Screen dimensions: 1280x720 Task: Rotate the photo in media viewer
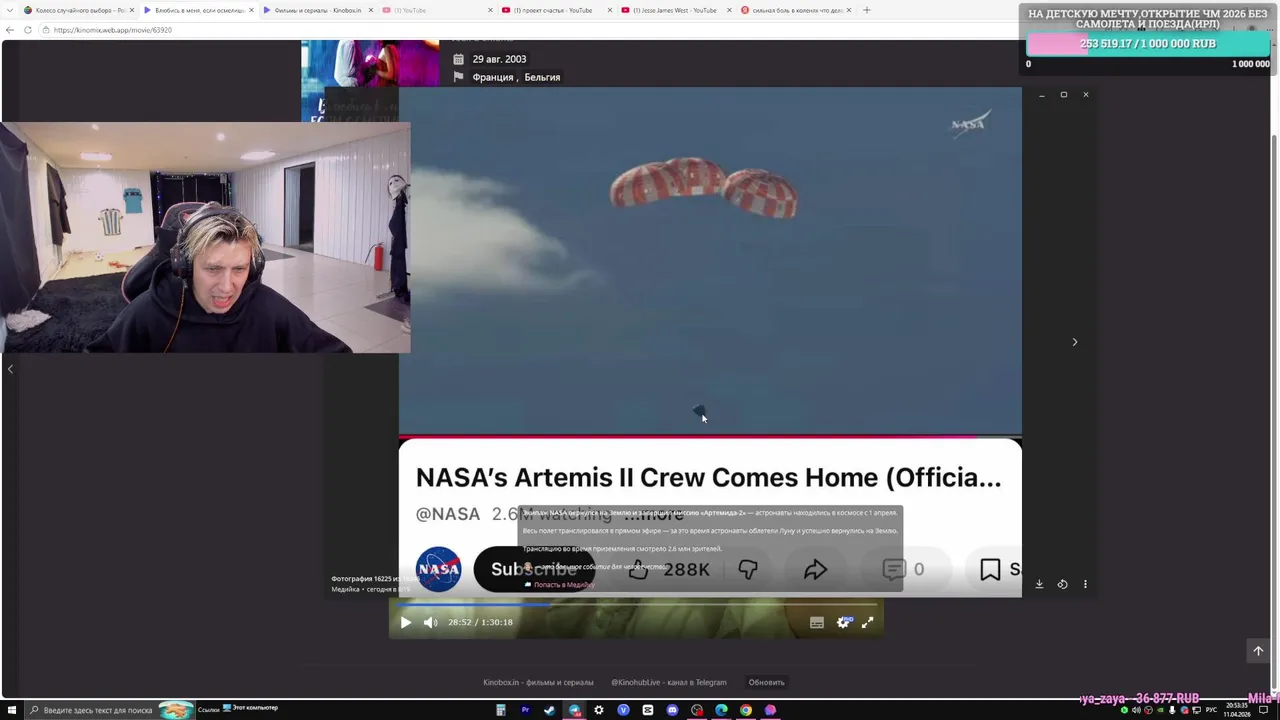pos(1062,584)
